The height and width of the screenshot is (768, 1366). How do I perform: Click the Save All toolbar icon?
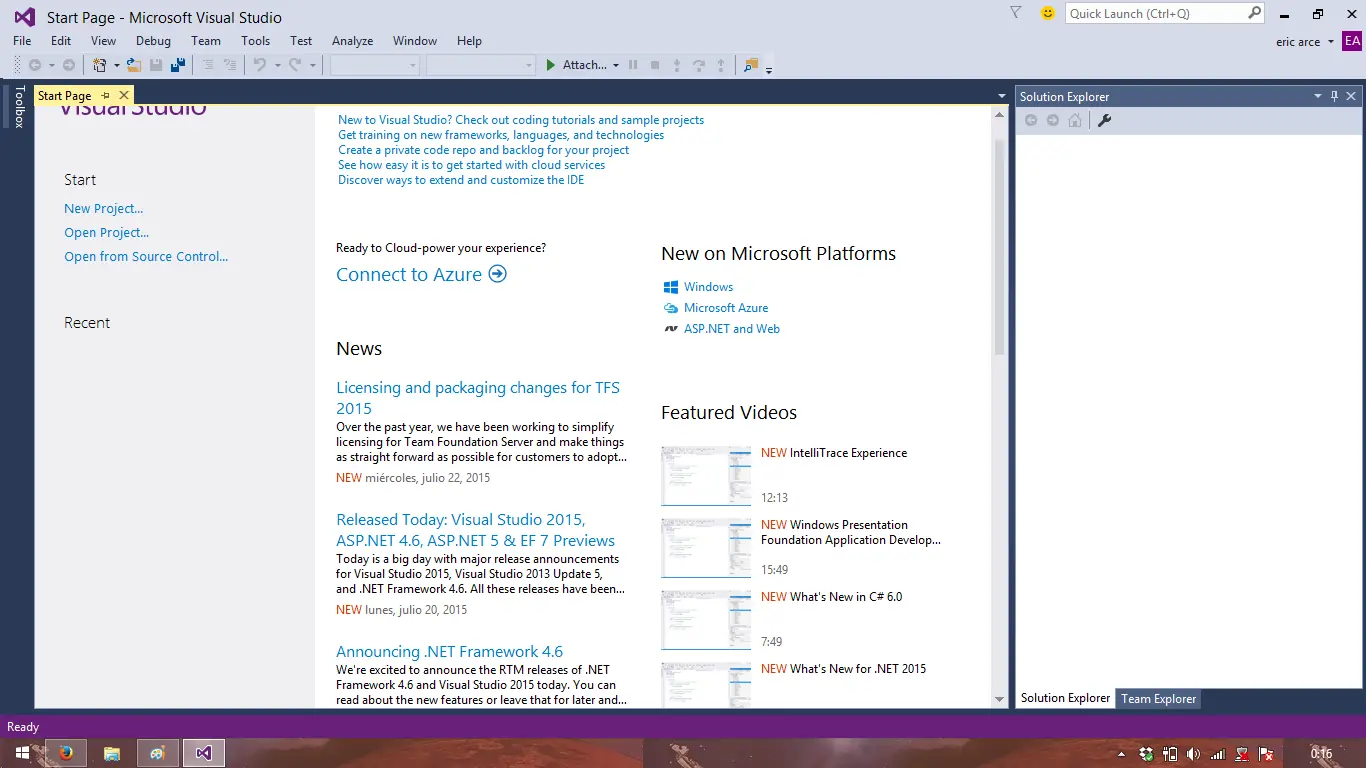(178, 65)
